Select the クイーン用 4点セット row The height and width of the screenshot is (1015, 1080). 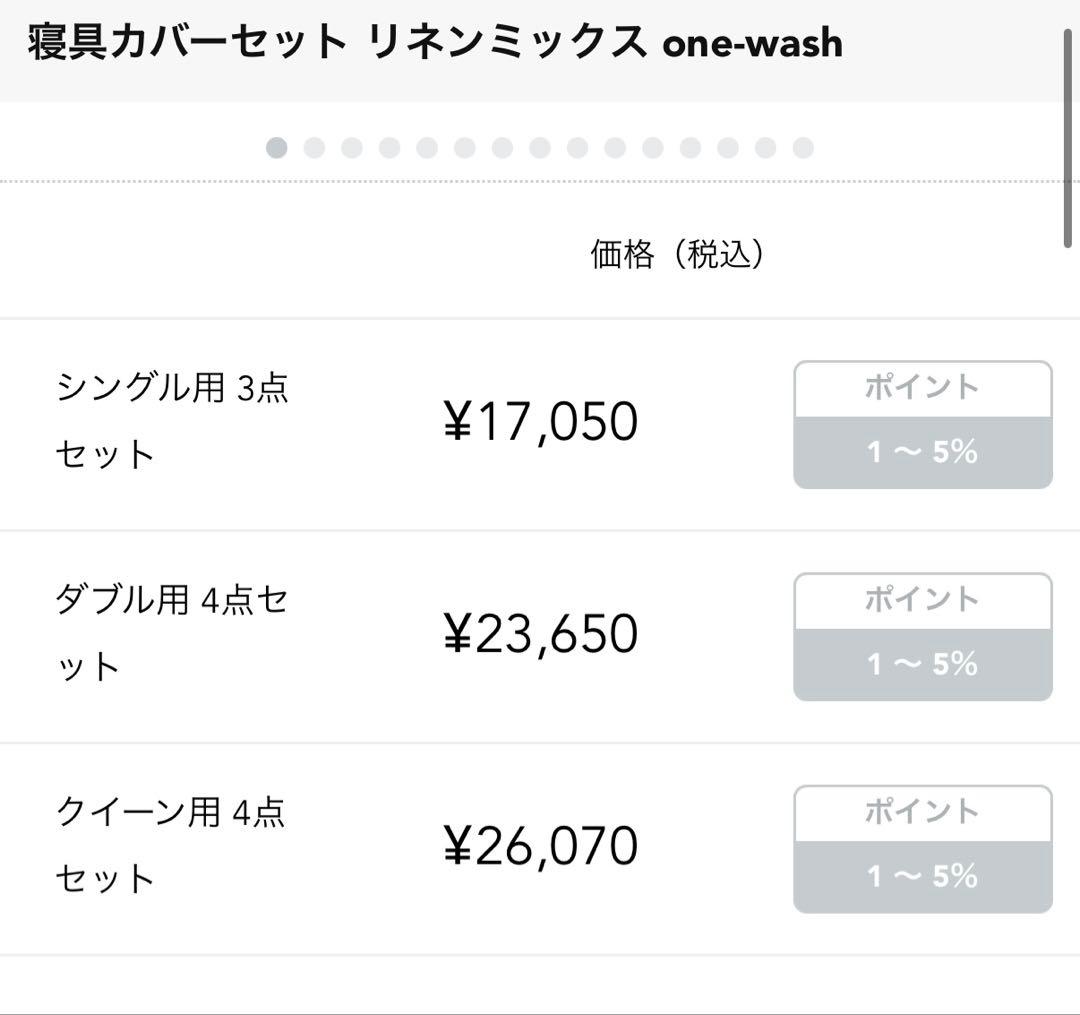pos(170,845)
